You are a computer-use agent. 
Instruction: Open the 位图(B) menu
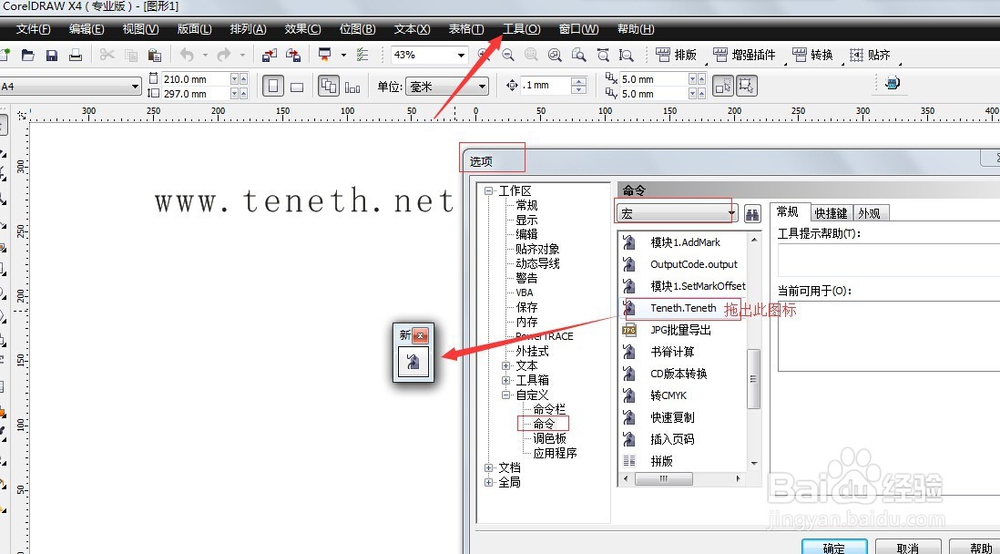tap(358, 29)
